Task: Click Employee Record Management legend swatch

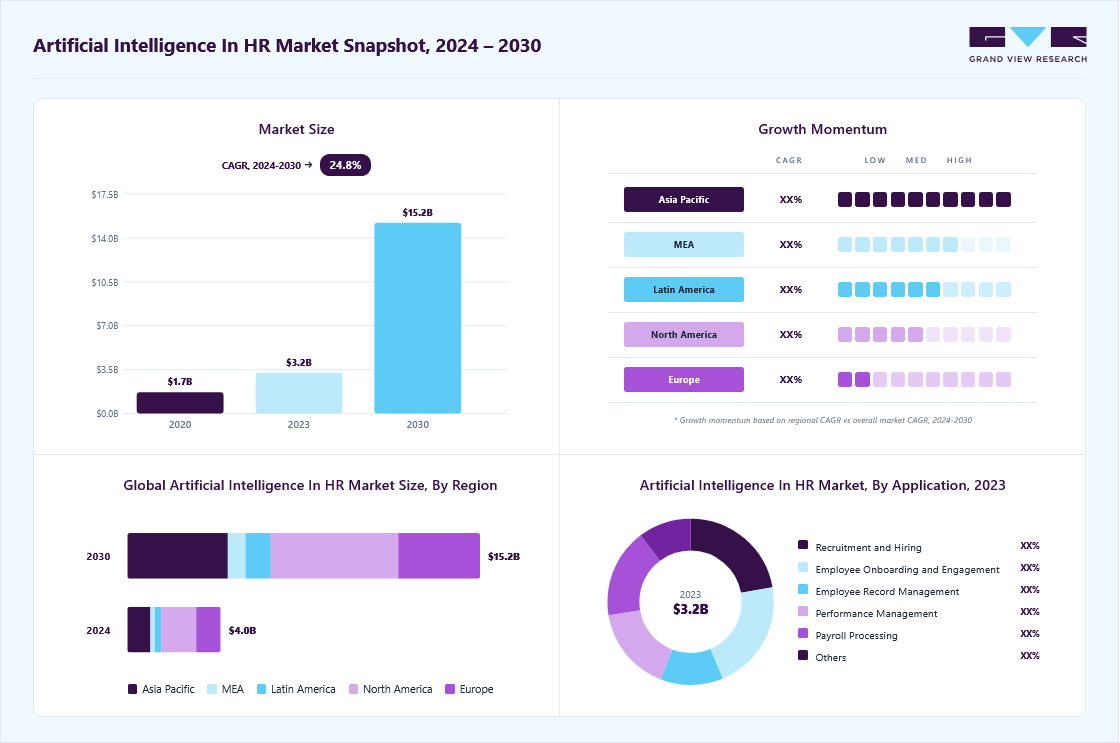Action: (803, 589)
